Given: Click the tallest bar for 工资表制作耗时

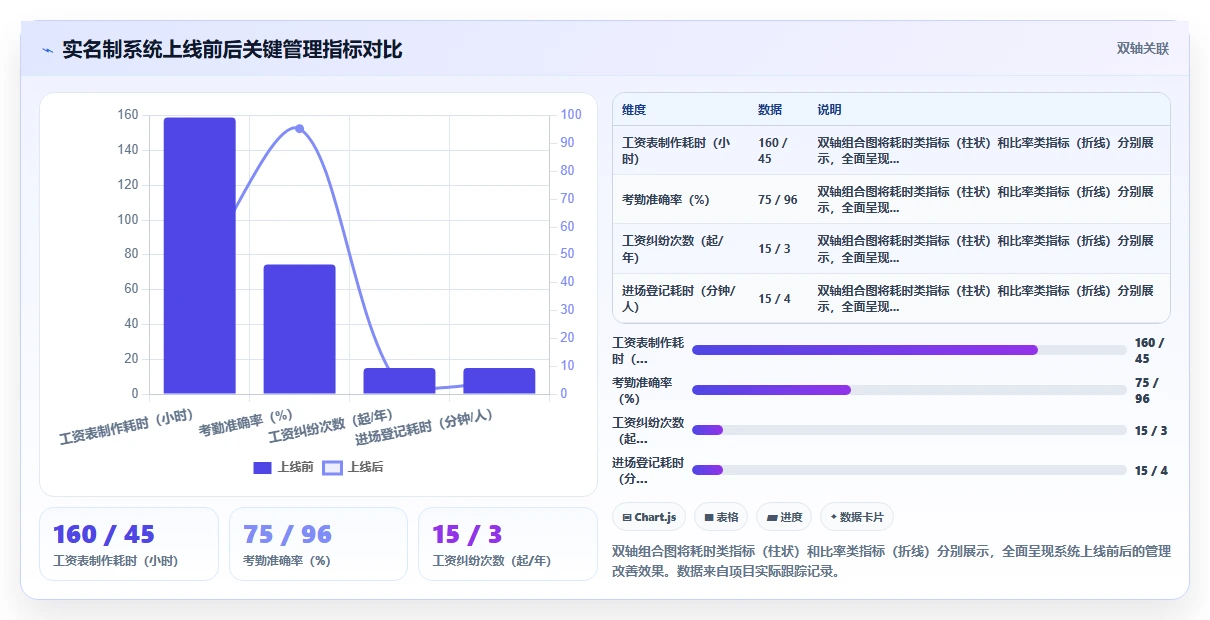Looking at the screenshot, I should pyautogui.click(x=200, y=256).
